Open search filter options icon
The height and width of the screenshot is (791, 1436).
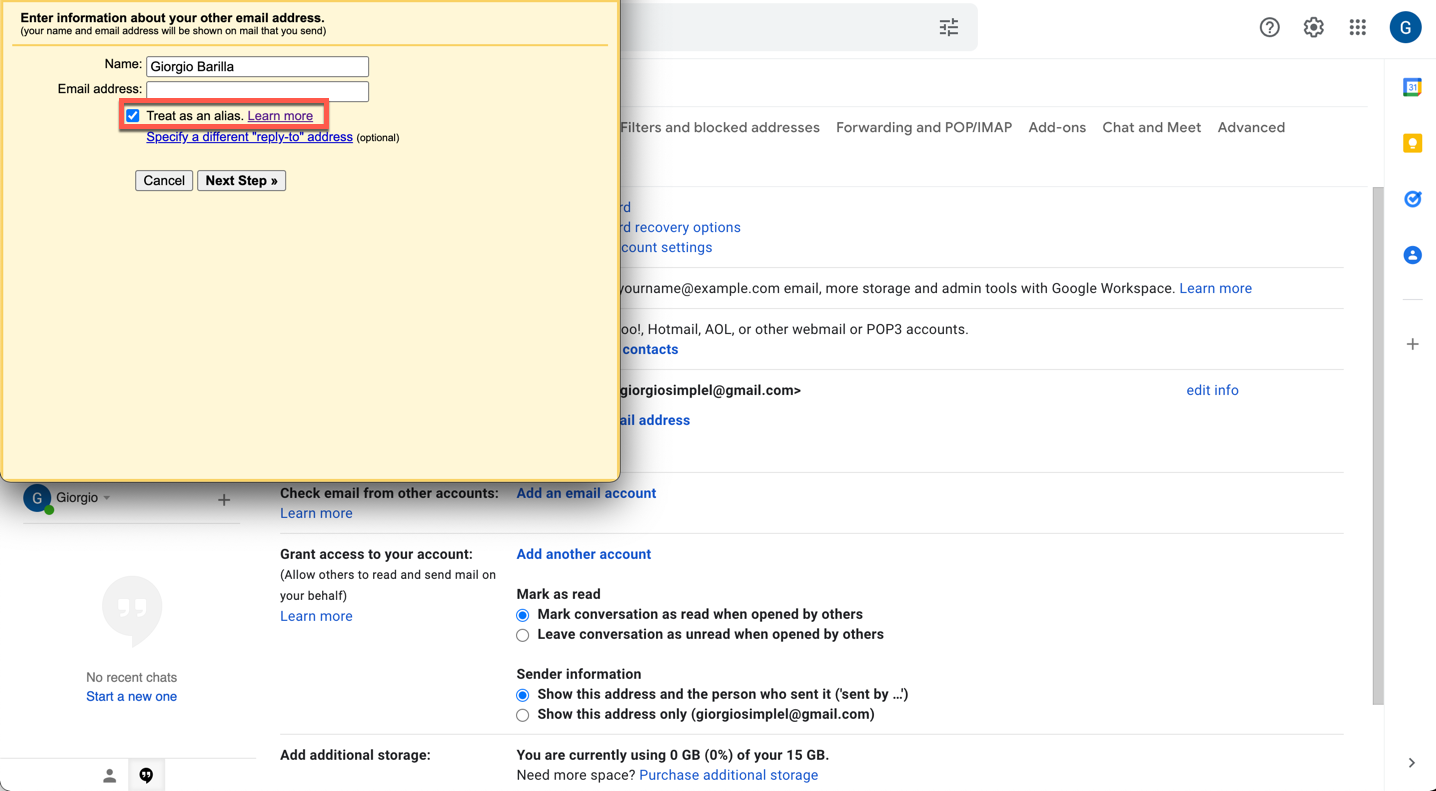click(949, 27)
